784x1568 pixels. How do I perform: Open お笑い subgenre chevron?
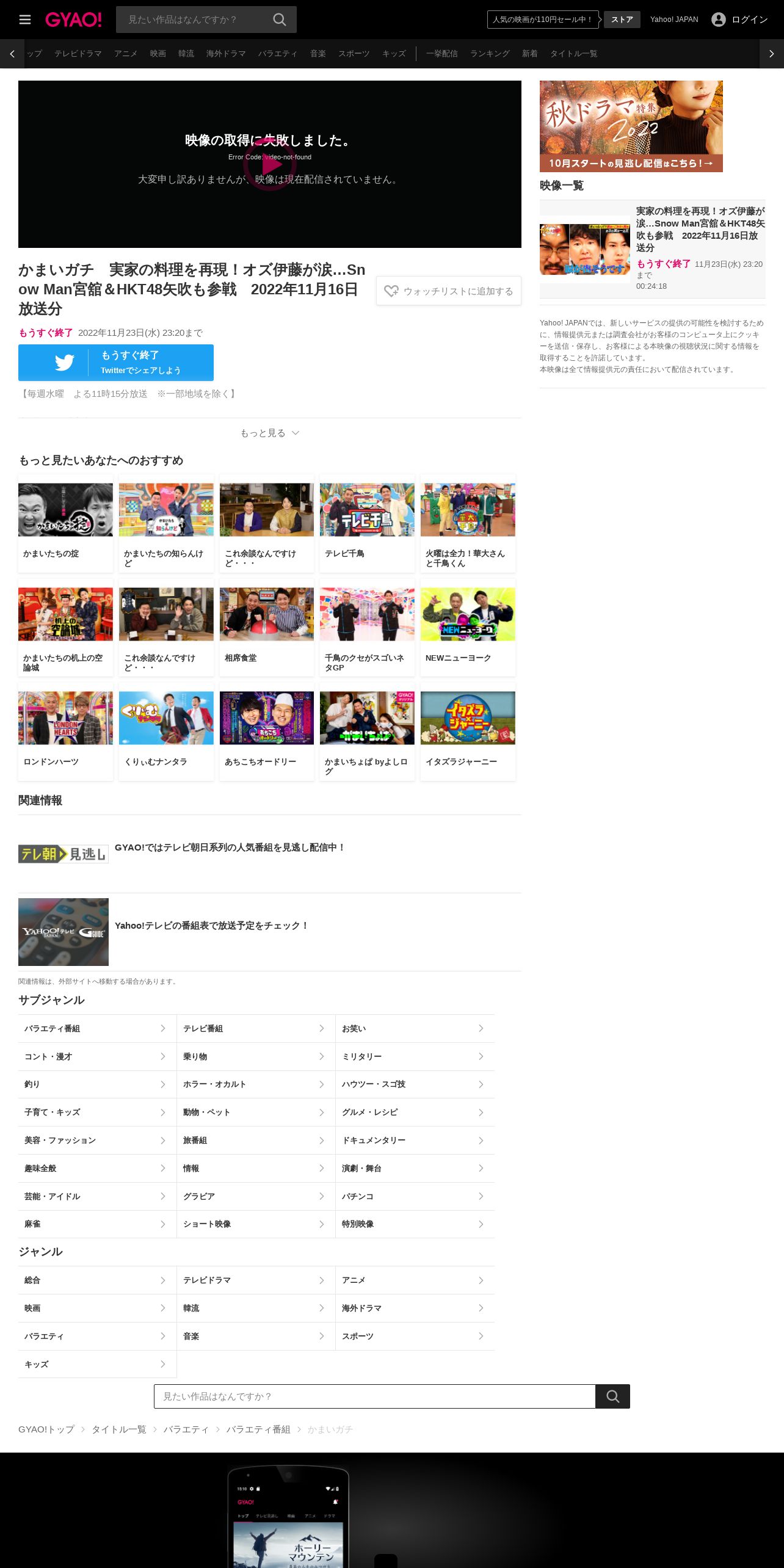pyautogui.click(x=481, y=1028)
